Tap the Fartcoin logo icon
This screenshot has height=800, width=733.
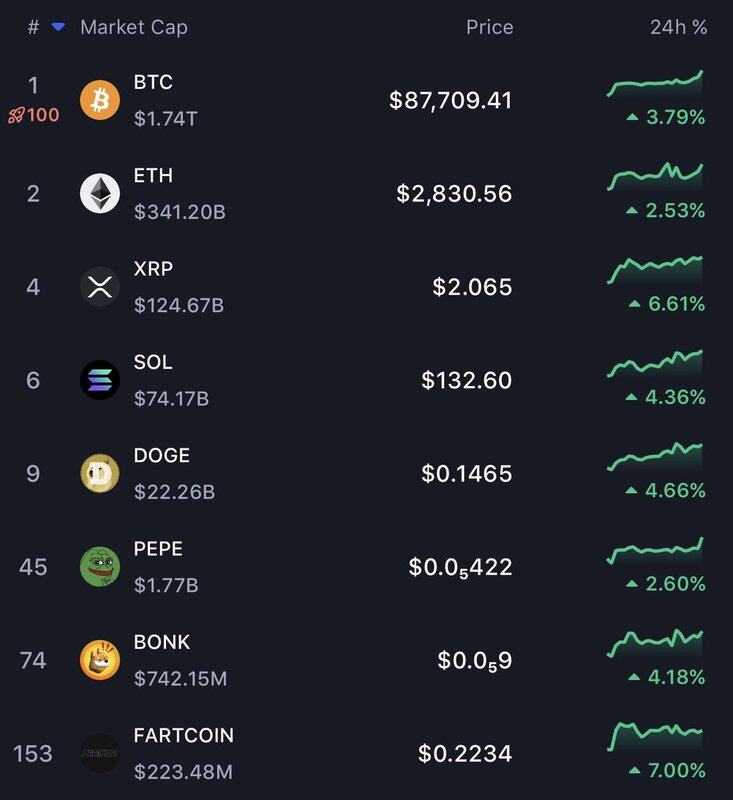[x=100, y=753]
